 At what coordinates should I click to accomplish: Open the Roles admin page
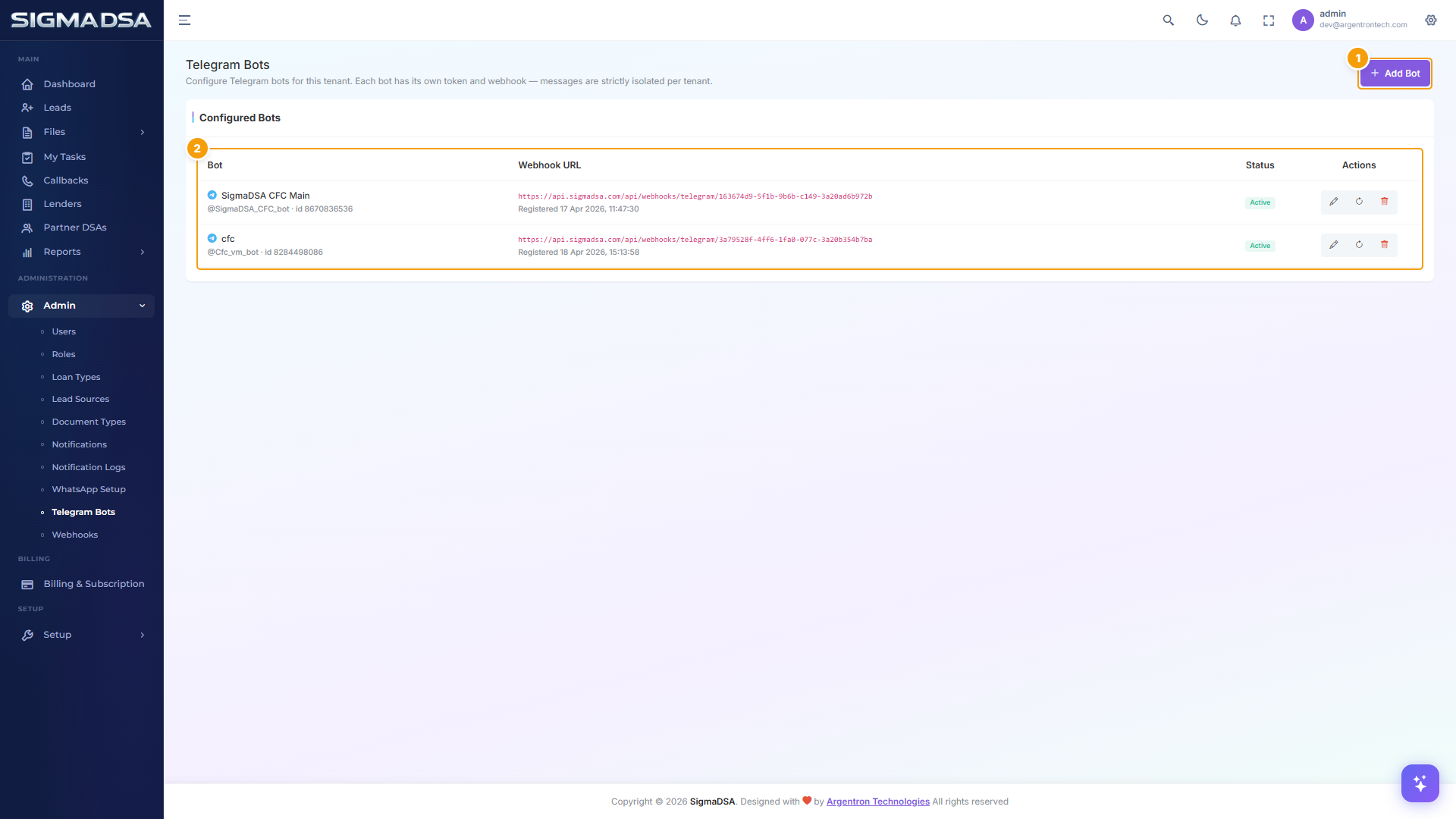64,354
